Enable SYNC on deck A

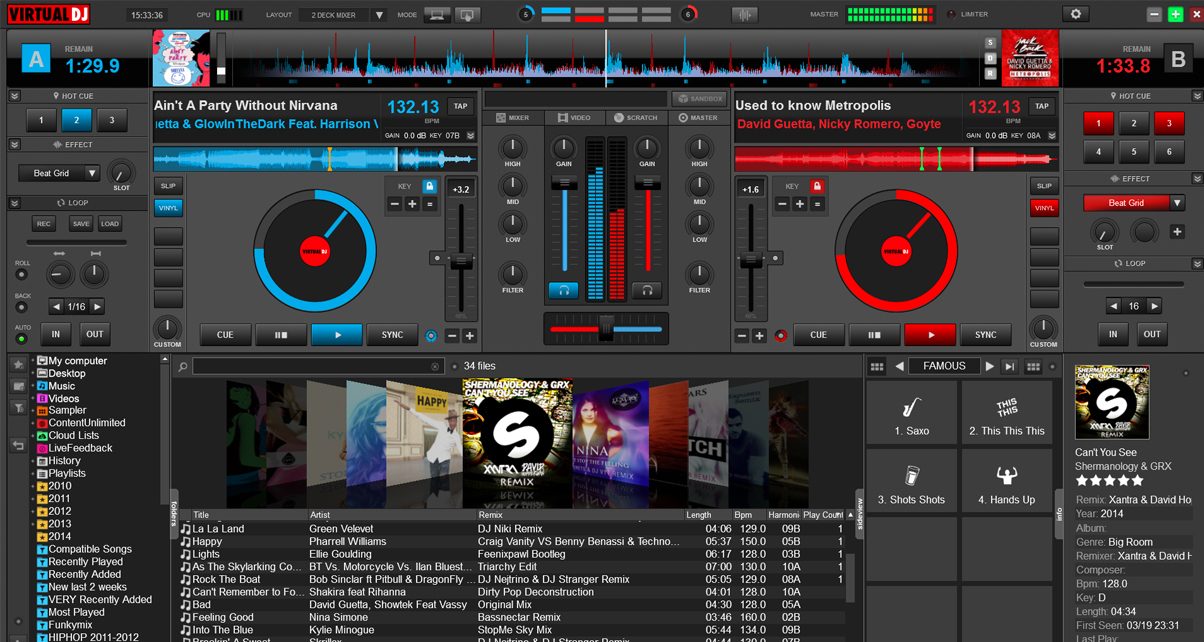pyautogui.click(x=392, y=335)
